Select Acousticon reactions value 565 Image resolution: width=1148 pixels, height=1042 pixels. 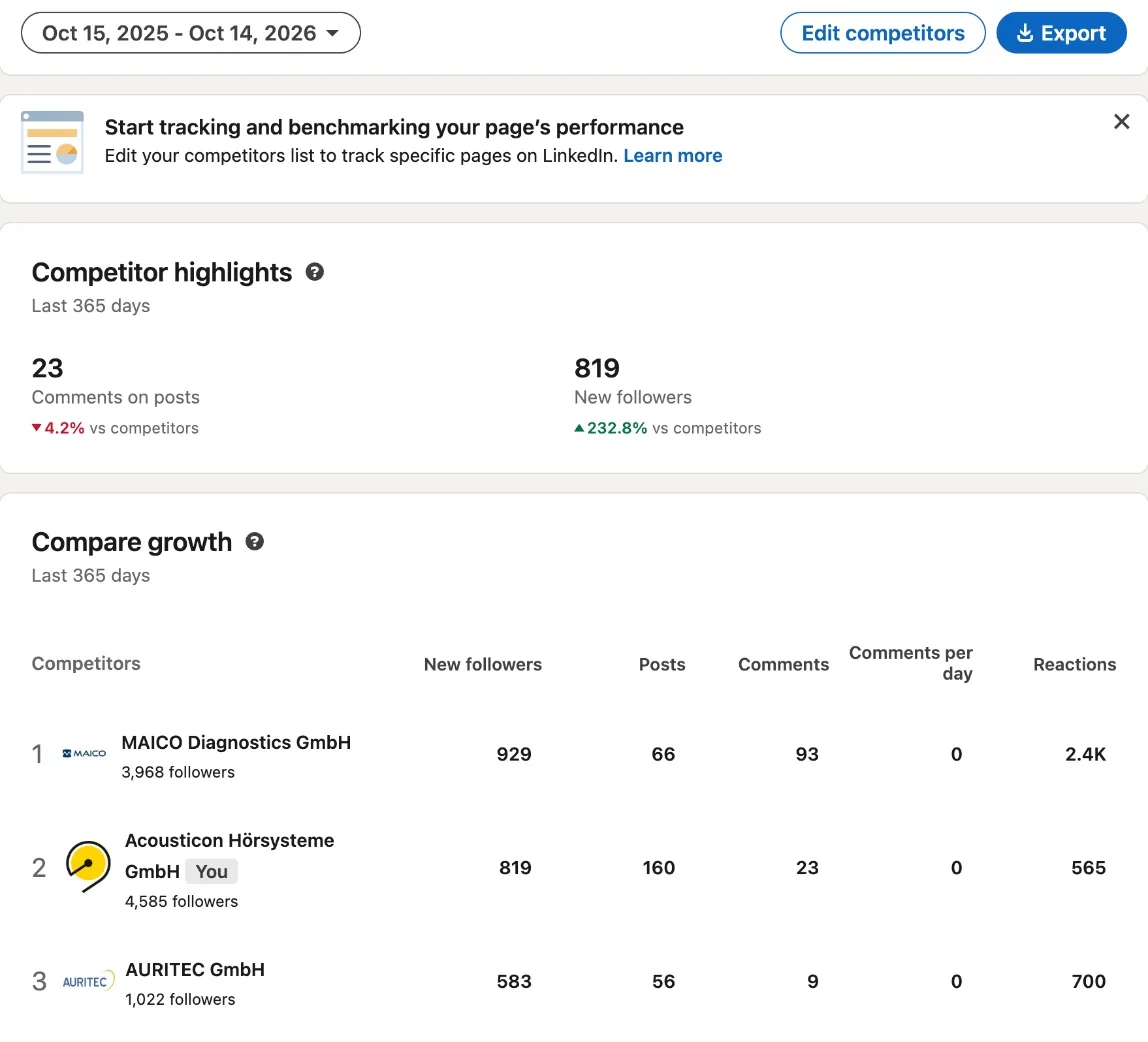[x=1089, y=868]
